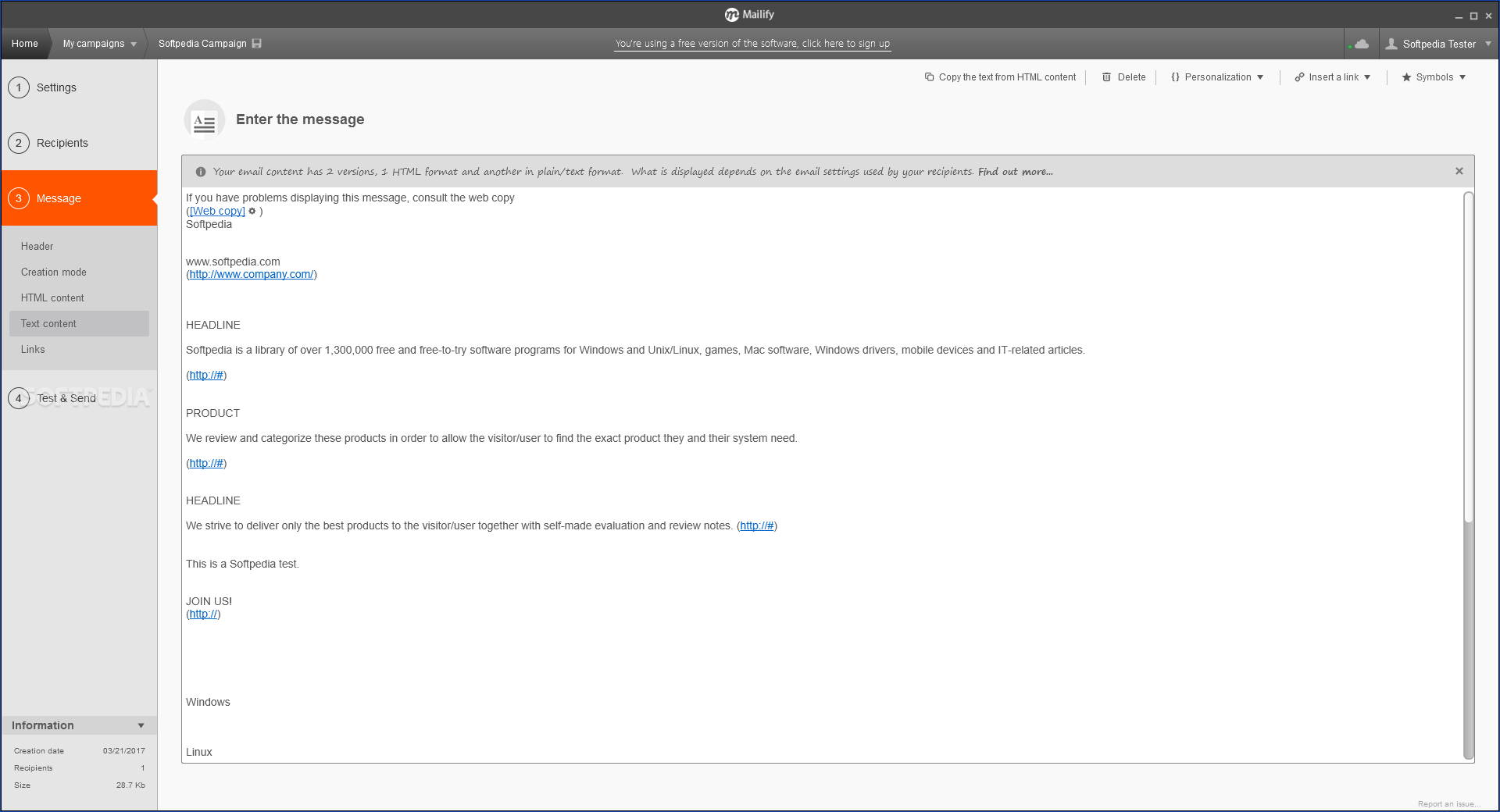
Task: Click the Delete button
Action: [1124, 77]
